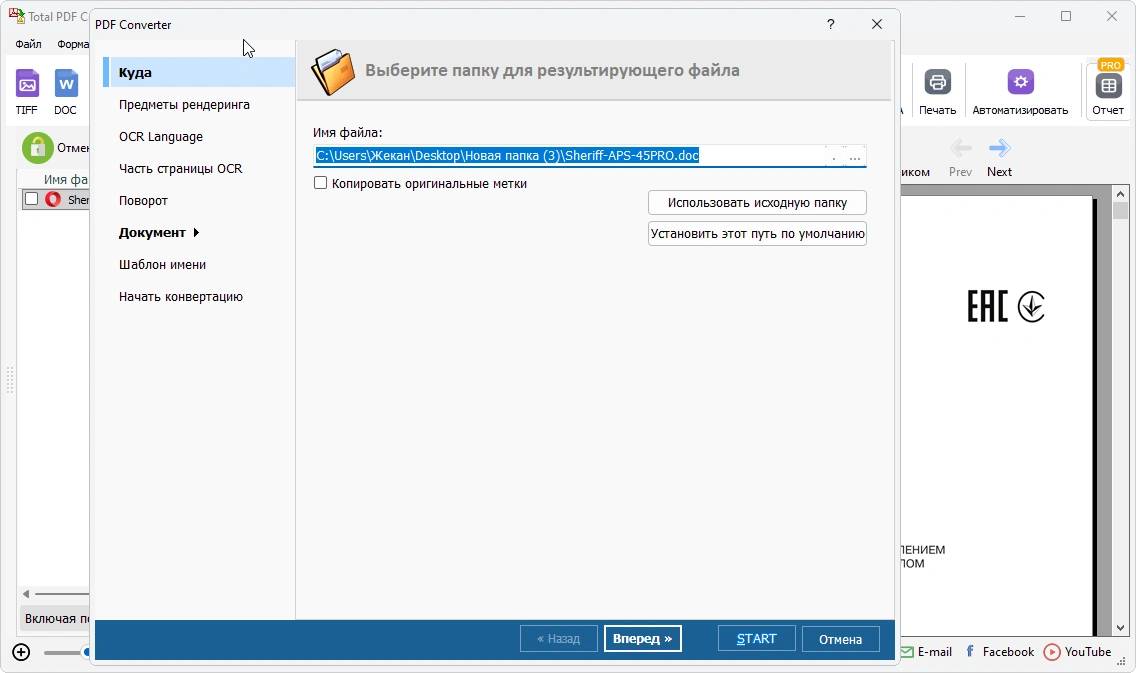Image resolution: width=1136 pixels, height=673 pixels.
Task: Open the Файл menu
Action: click(28, 44)
